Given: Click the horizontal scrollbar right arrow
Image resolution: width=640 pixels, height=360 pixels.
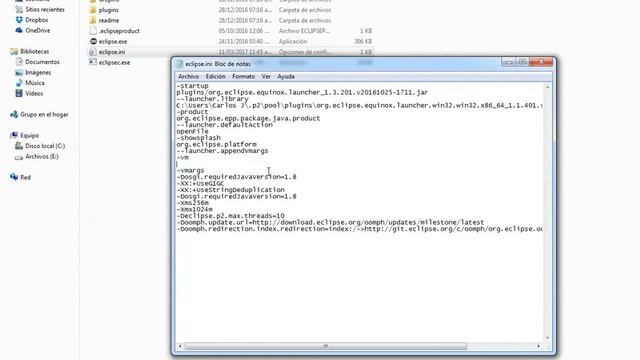Looking at the screenshot, I should [538, 346].
